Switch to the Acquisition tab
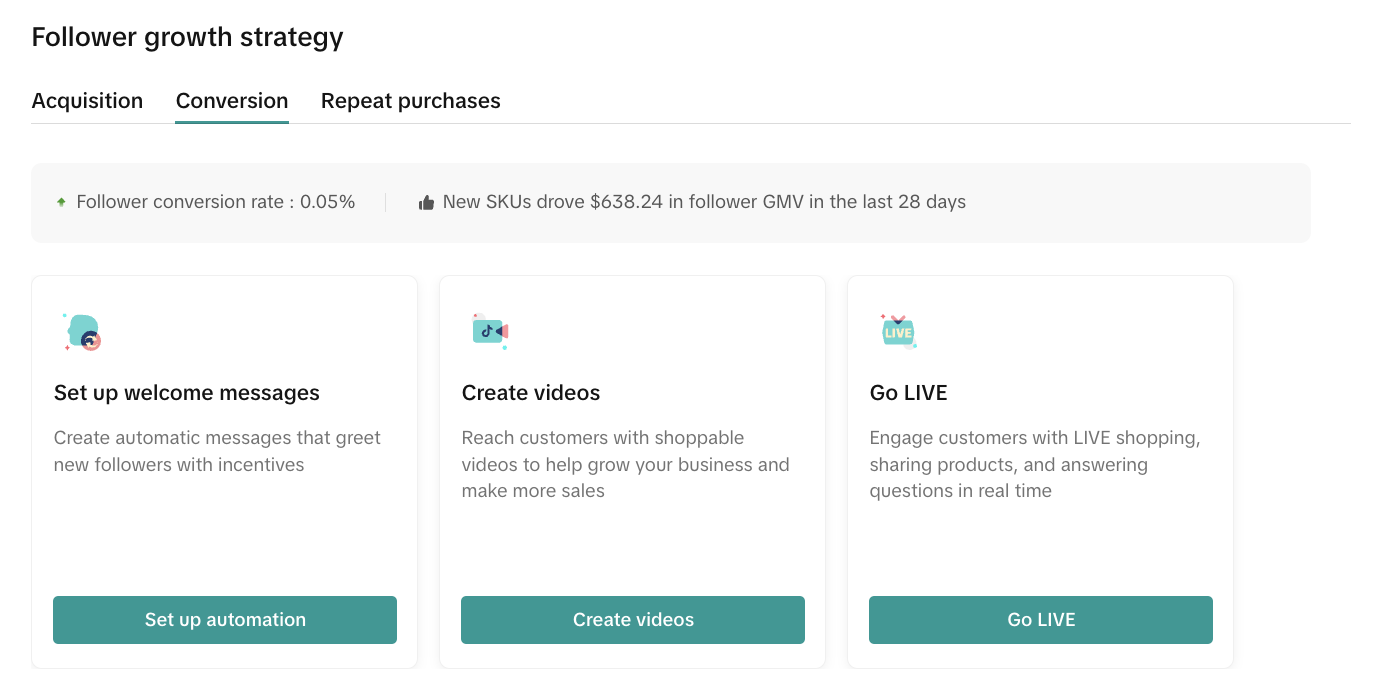The image size is (1376, 694). (x=87, y=101)
